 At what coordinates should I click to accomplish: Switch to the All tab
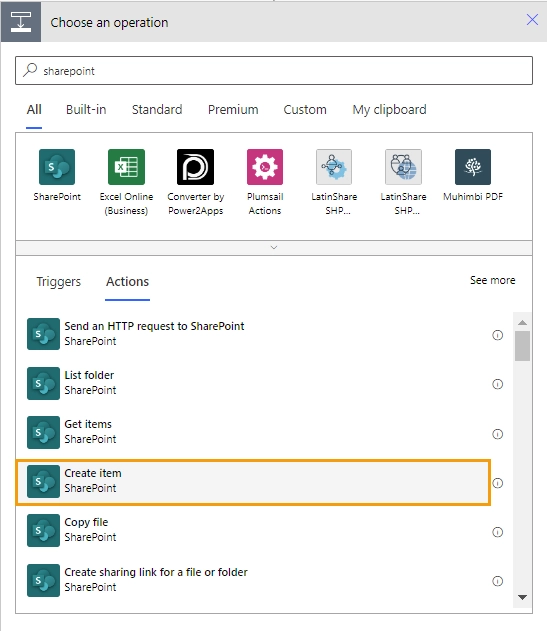pos(34,109)
